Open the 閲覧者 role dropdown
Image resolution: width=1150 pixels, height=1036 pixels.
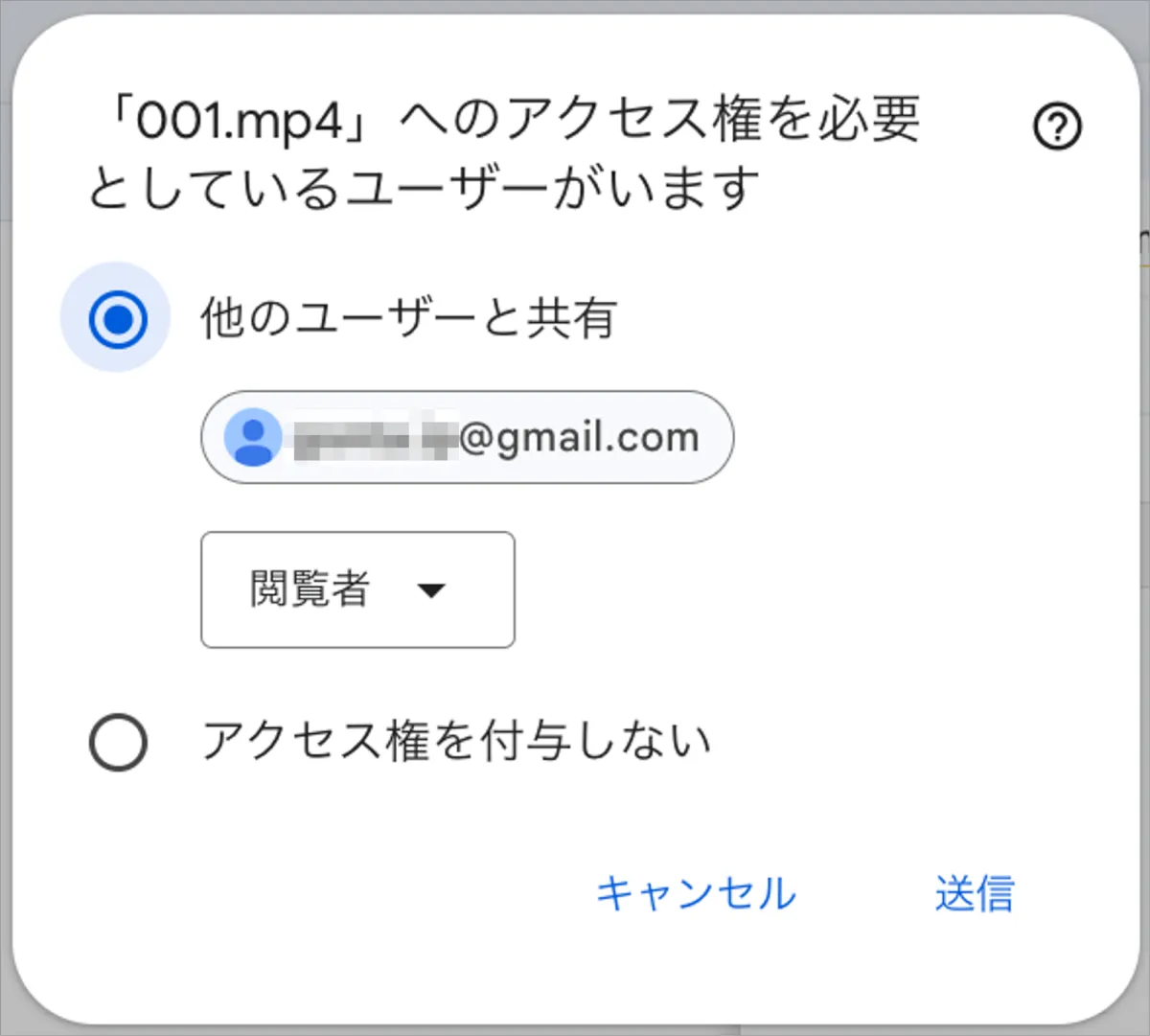[x=357, y=590]
